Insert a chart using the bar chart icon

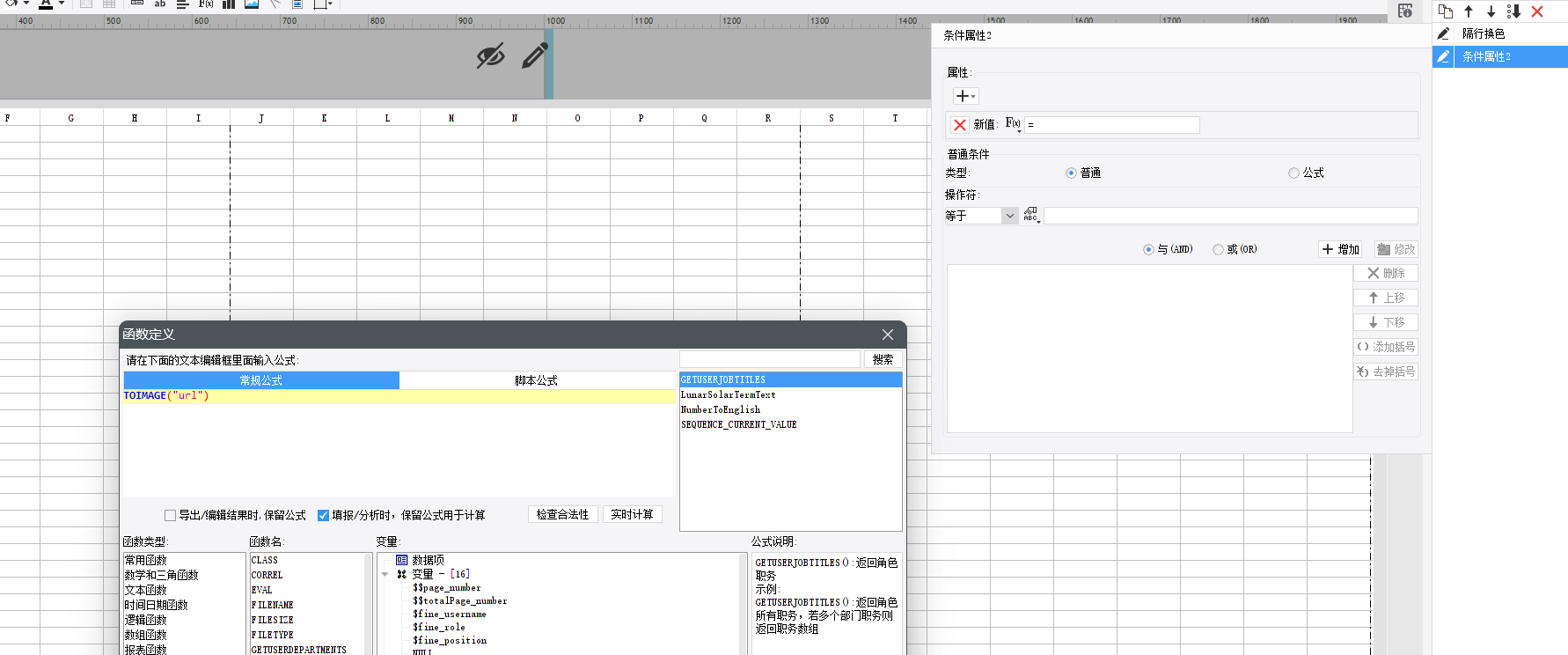[229, 4]
